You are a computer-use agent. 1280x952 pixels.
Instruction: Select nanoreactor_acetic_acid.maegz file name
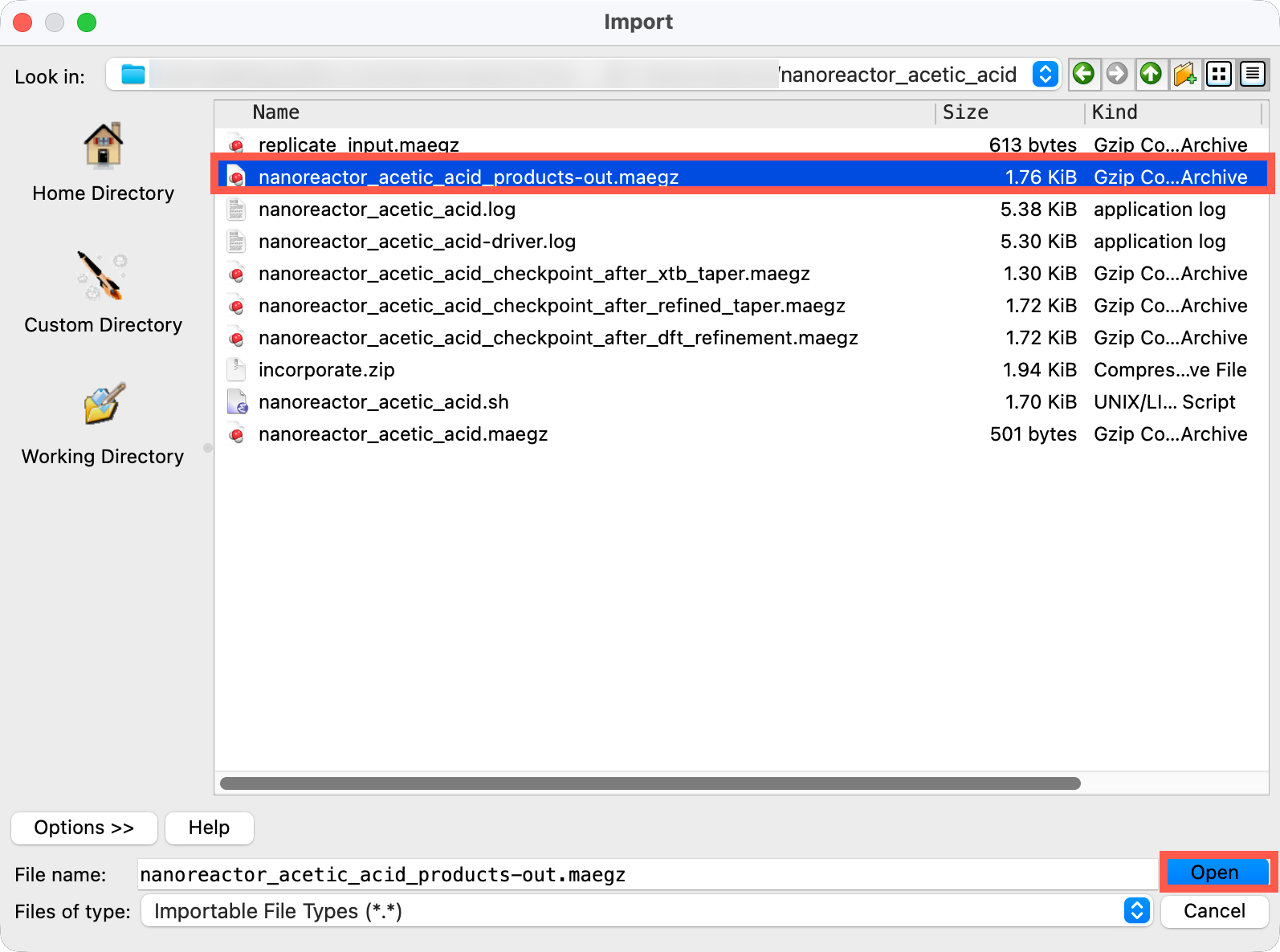(403, 434)
